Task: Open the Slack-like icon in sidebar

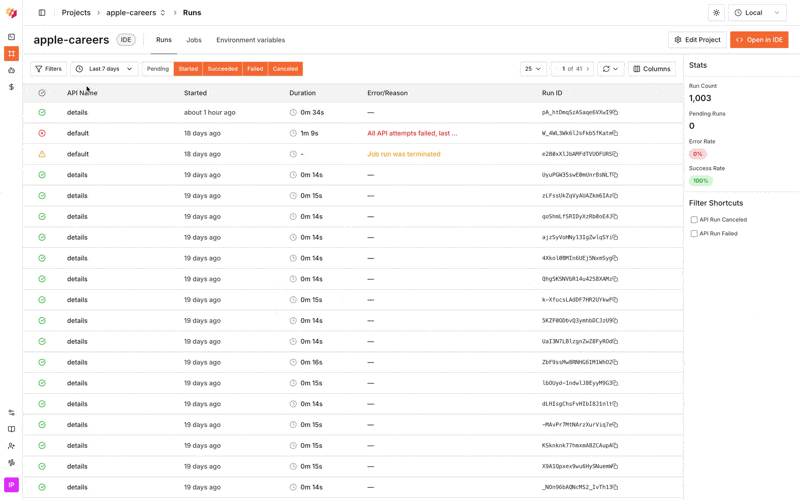Action: click(x=11, y=463)
